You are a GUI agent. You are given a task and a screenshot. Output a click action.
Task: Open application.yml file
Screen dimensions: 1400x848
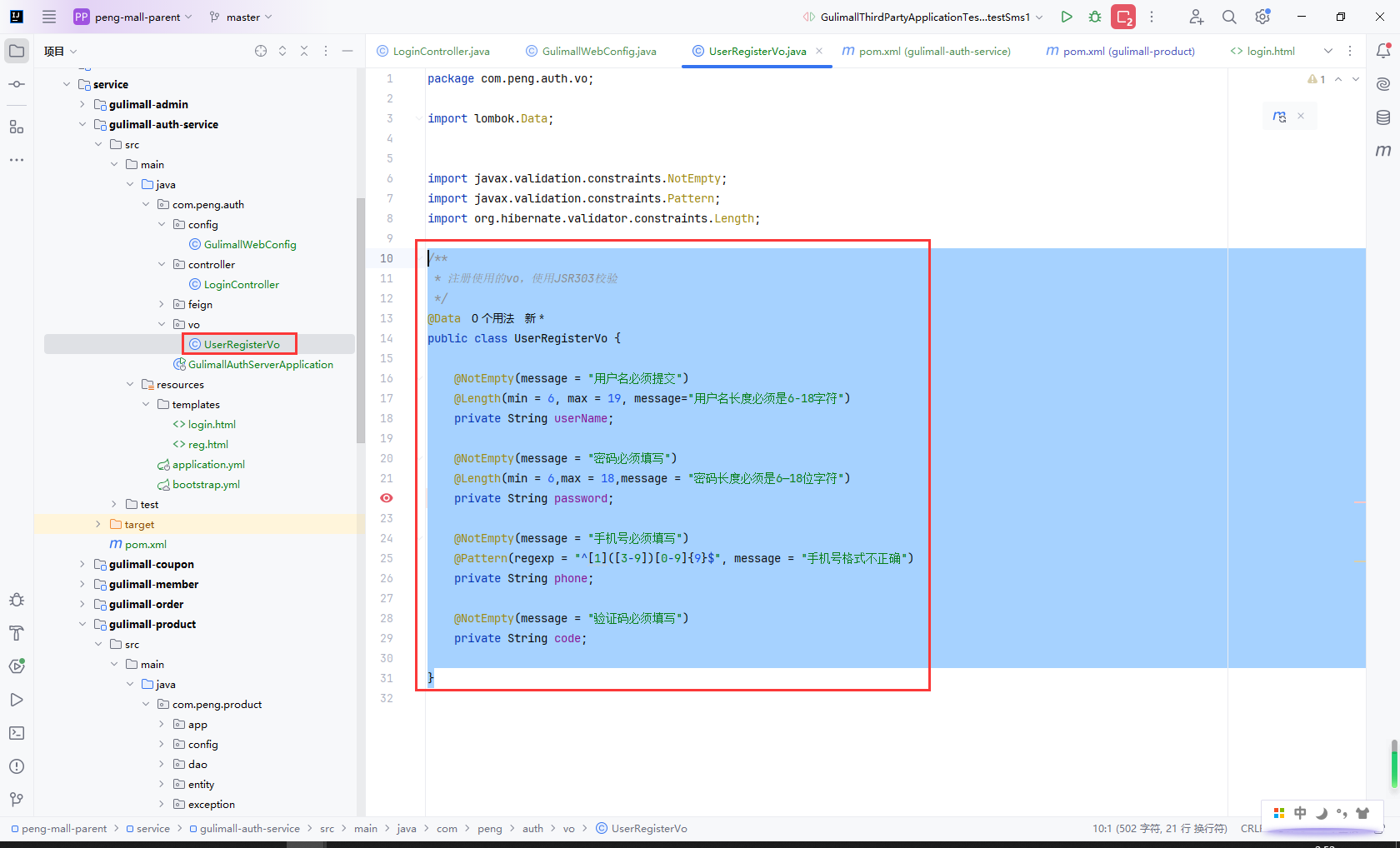click(x=201, y=464)
